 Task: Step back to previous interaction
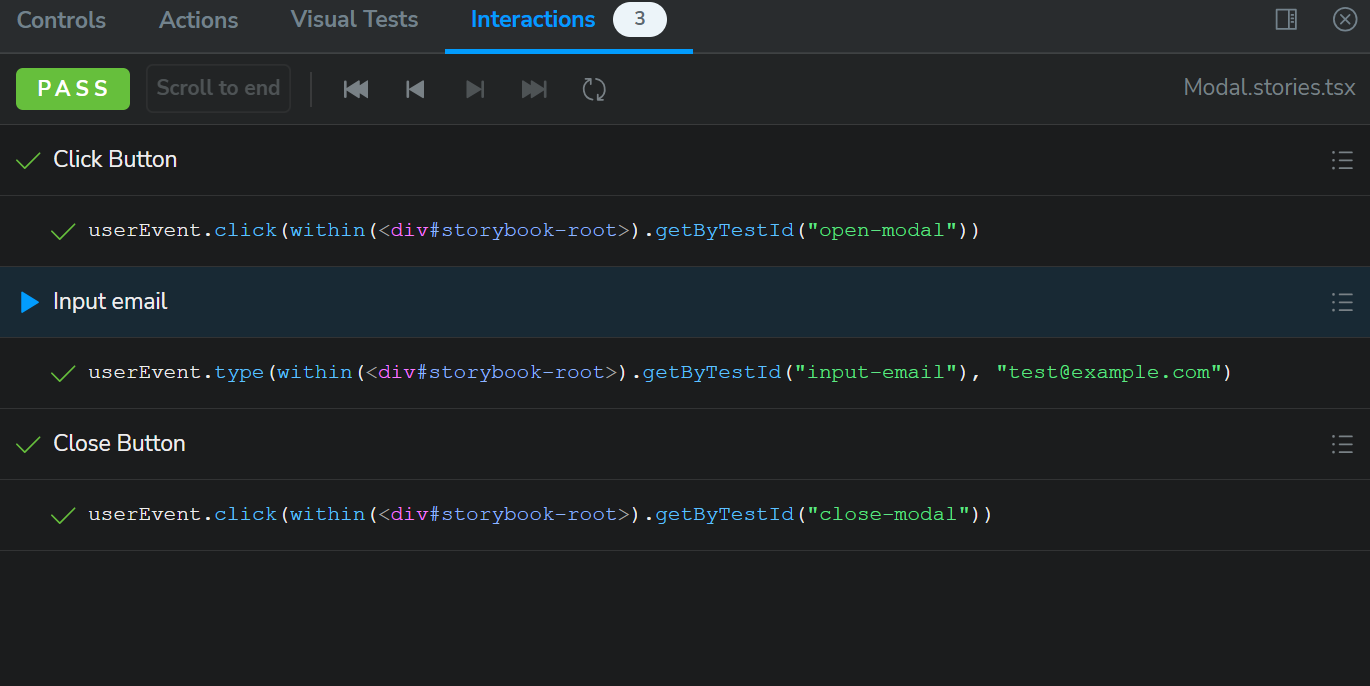point(415,89)
